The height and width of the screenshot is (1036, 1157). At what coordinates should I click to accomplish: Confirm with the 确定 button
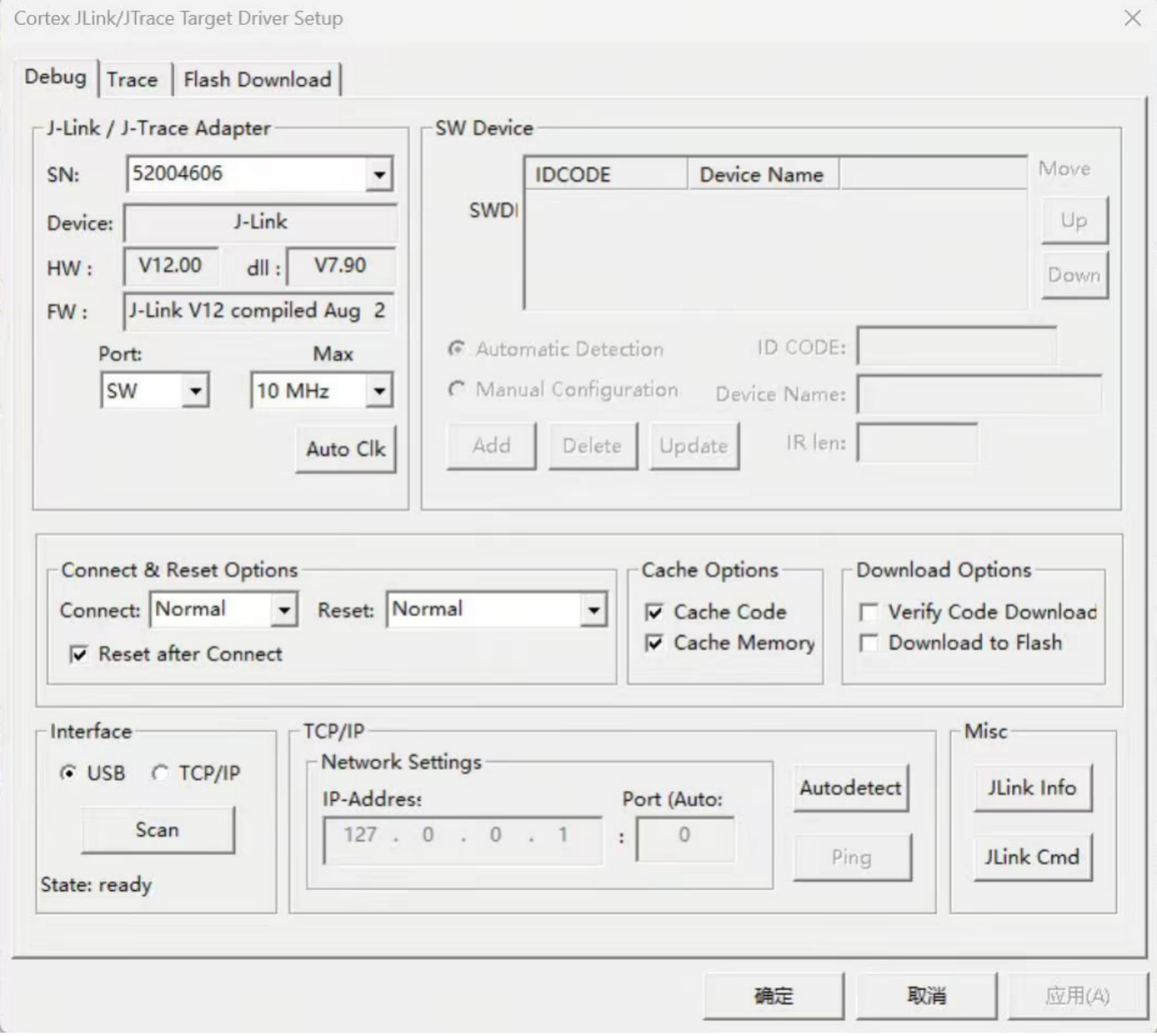(x=773, y=996)
